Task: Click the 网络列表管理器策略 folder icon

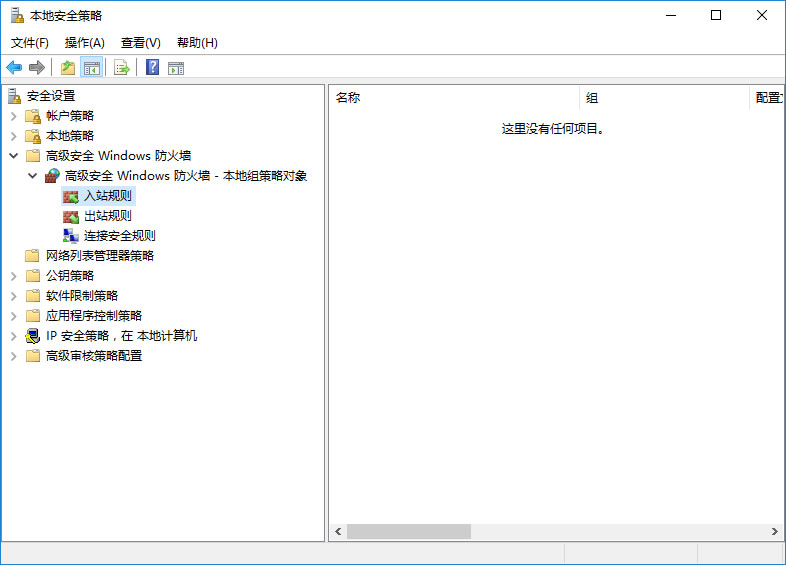Action: coord(32,256)
